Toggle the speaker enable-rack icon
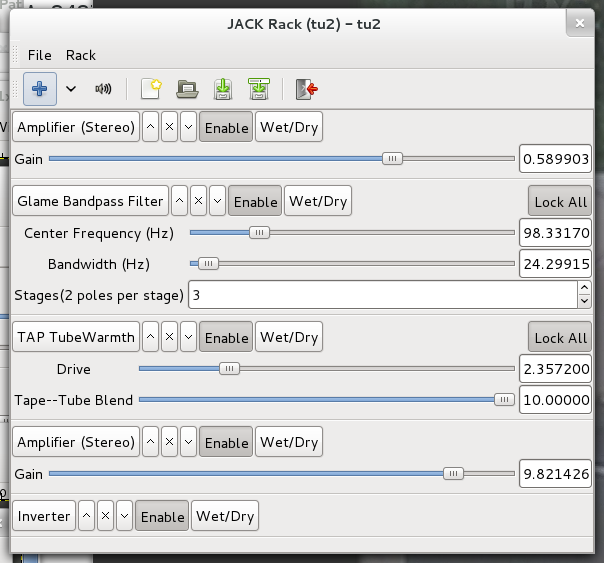The height and width of the screenshot is (563, 604). [103, 89]
